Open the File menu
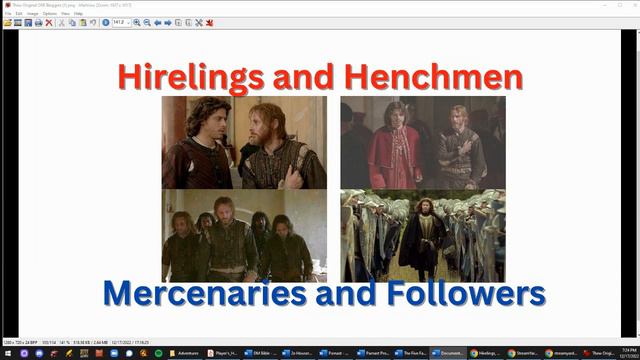640x360 pixels. click(x=8, y=13)
